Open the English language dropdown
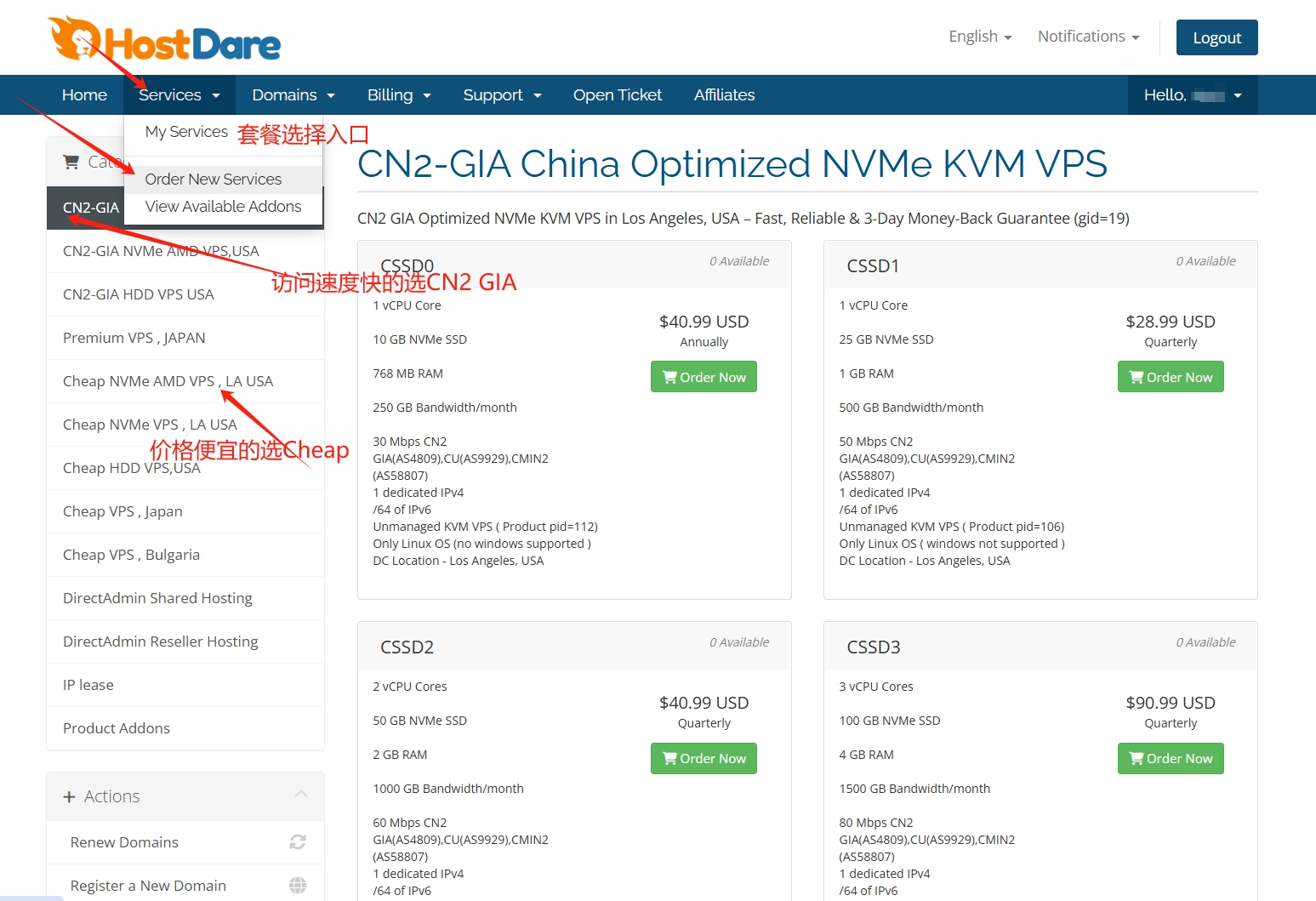 [980, 37]
